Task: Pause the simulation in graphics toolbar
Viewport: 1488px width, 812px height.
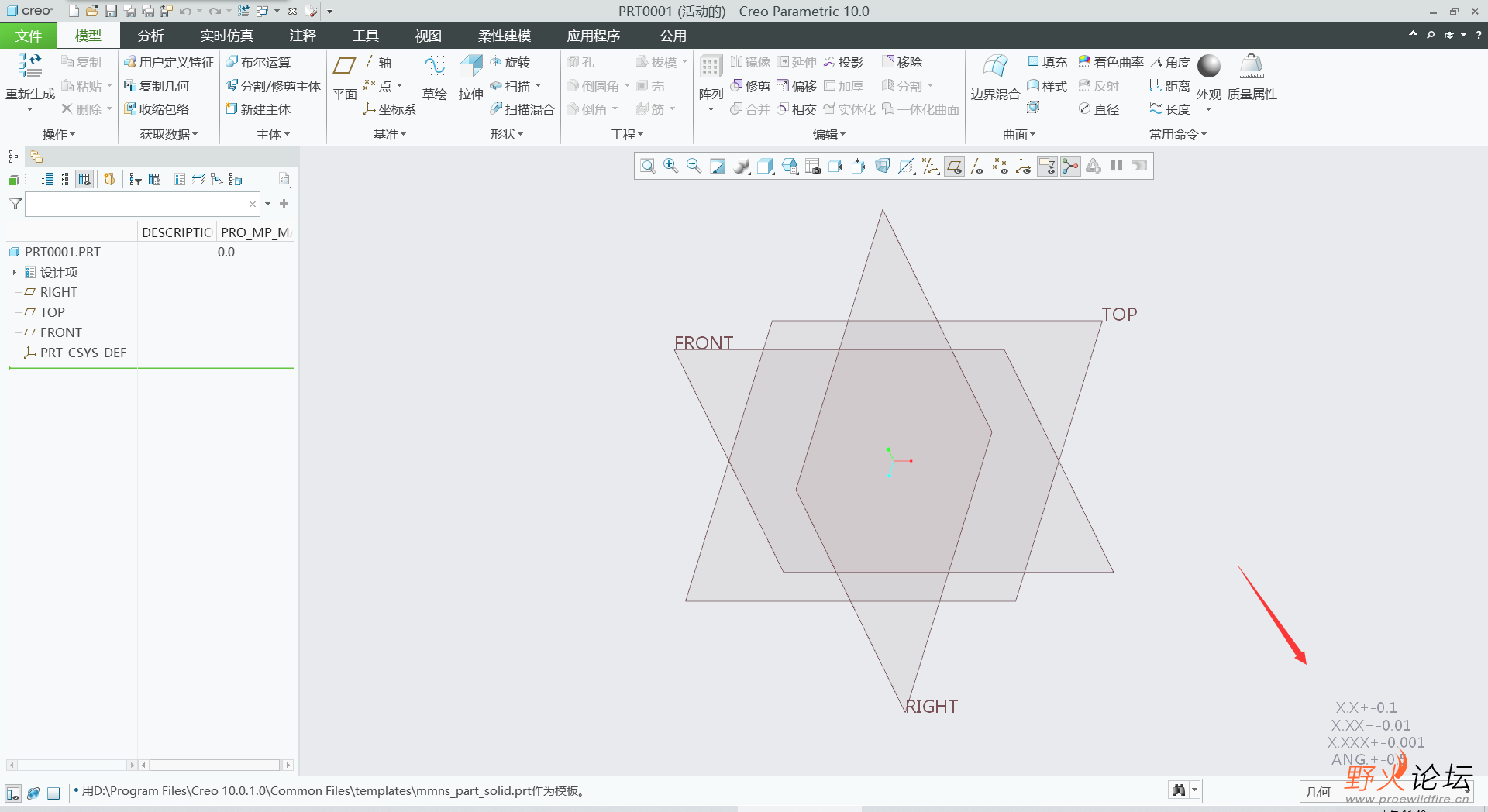Action: coord(1117,165)
